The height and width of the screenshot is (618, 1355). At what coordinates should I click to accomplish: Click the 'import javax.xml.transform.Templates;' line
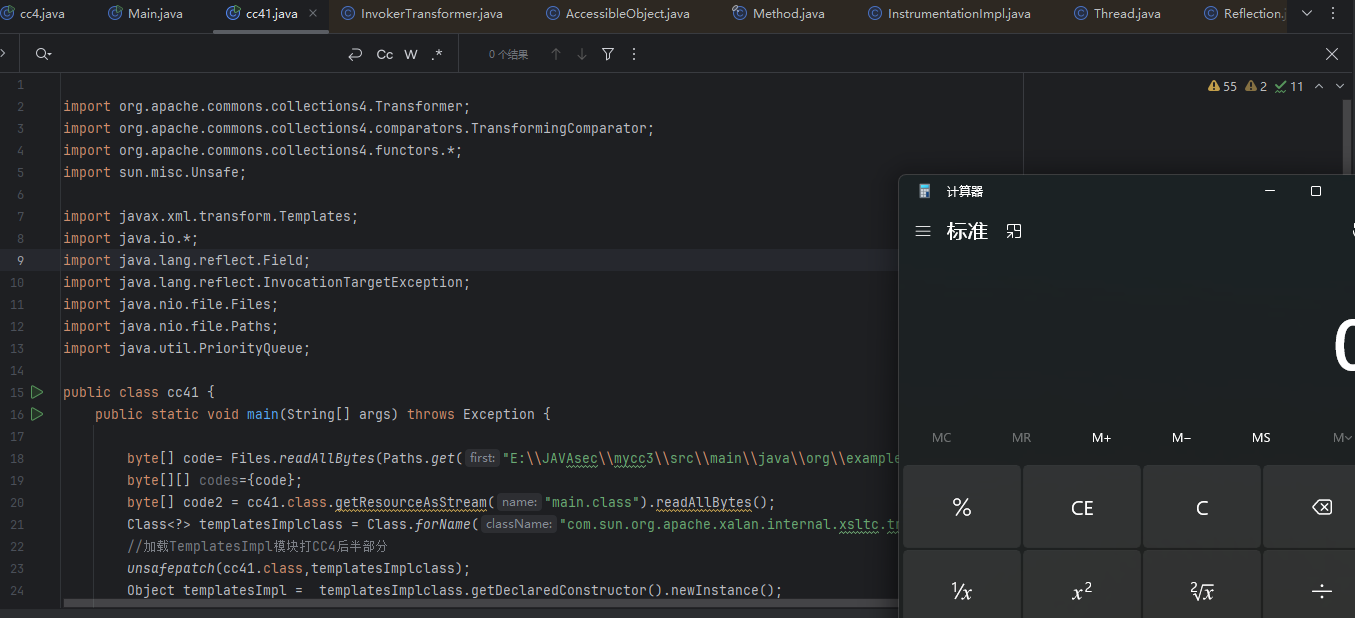click(x=211, y=216)
